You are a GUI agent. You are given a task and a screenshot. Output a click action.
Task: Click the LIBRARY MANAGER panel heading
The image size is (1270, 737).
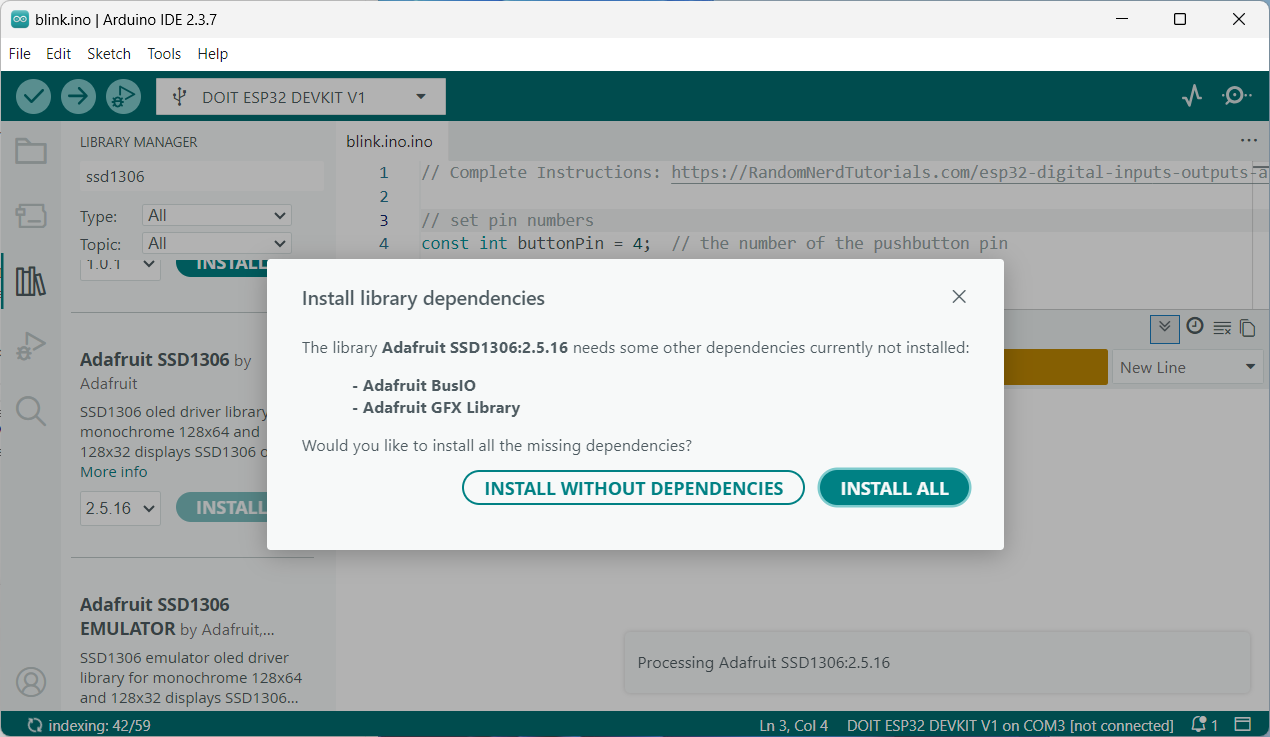139,142
